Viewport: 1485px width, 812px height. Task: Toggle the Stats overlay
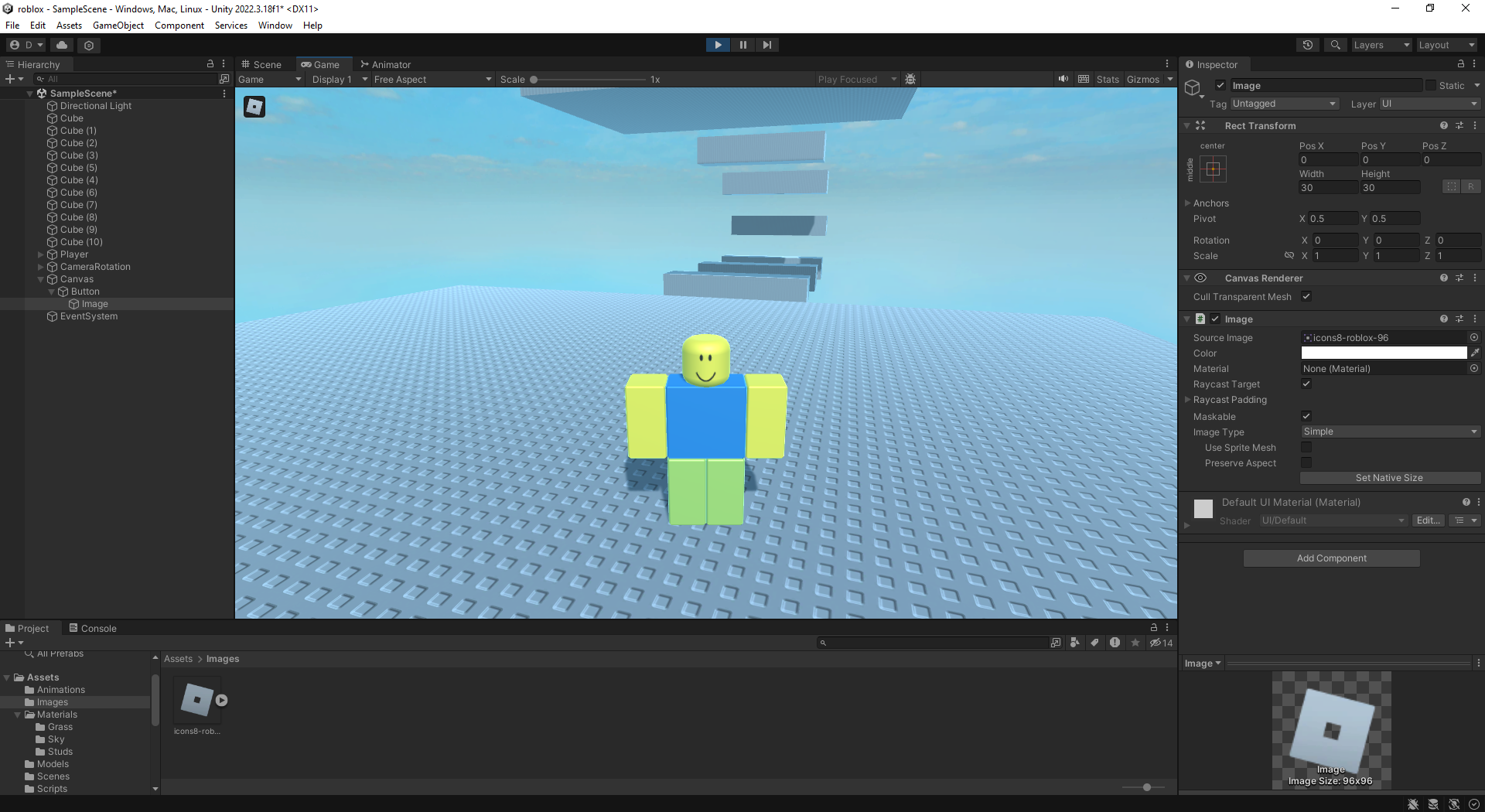pos(1108,79)
